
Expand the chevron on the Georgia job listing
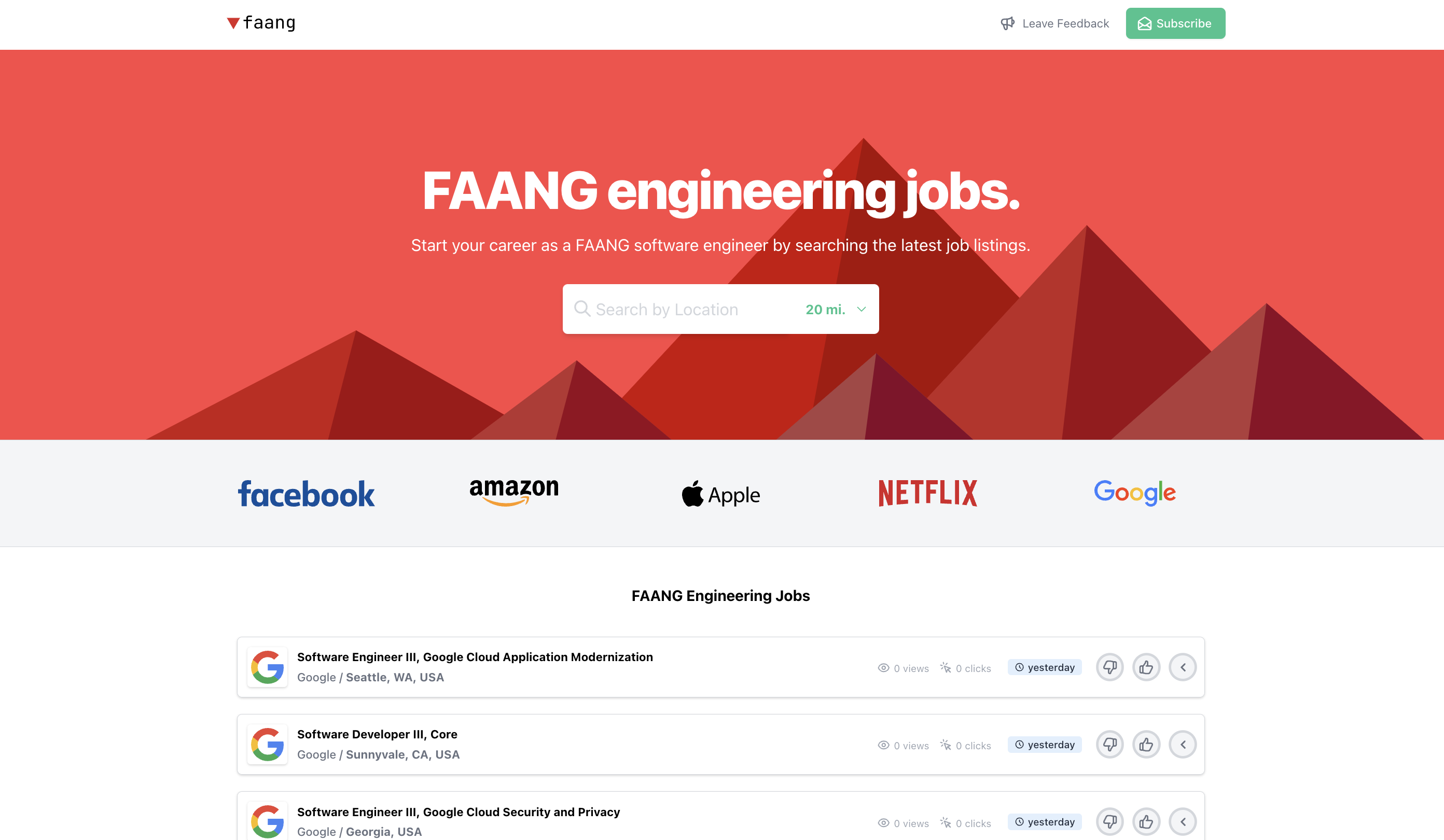pos(1183,822)
